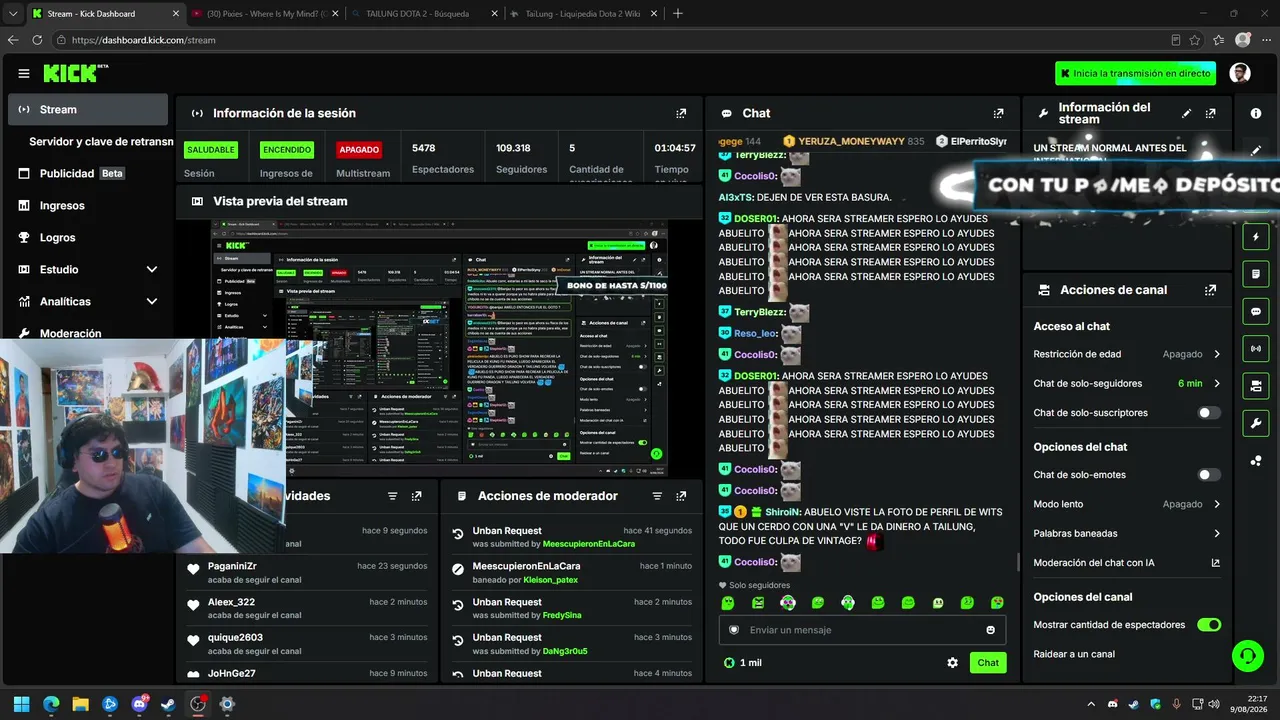Click the document rail icon
The width and height of the screenshot is (1280, 720).
click(1256, 273)
